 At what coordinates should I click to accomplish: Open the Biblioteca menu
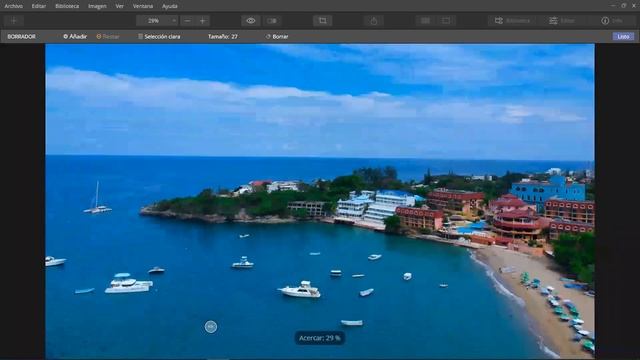click(x=67, y=6)
